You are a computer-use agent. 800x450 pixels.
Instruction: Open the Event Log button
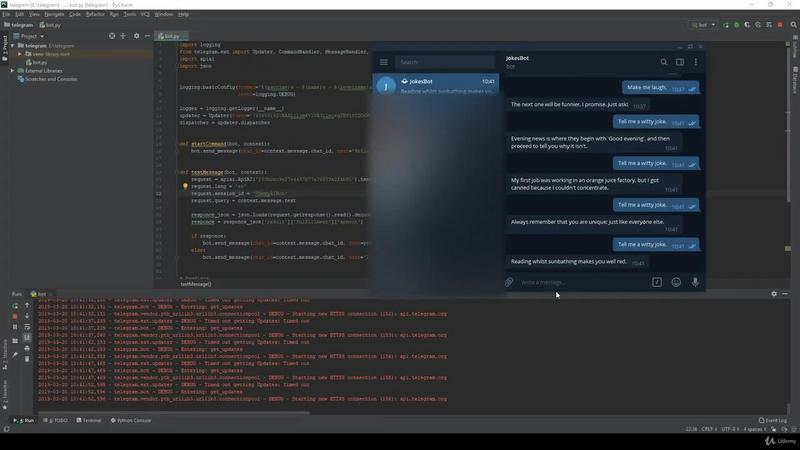[773, 420]
